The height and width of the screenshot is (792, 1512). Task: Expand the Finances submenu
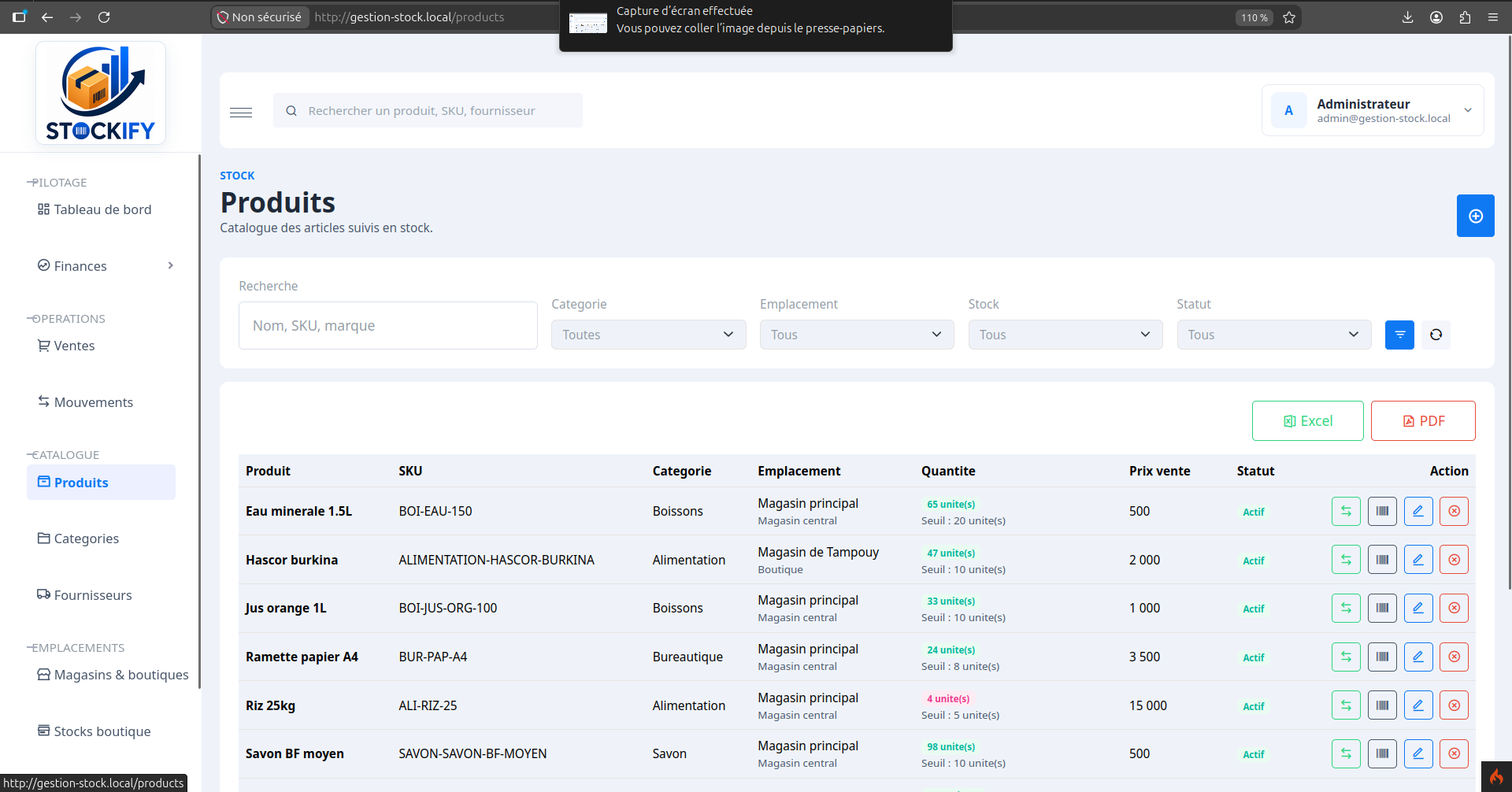point(106,266)
